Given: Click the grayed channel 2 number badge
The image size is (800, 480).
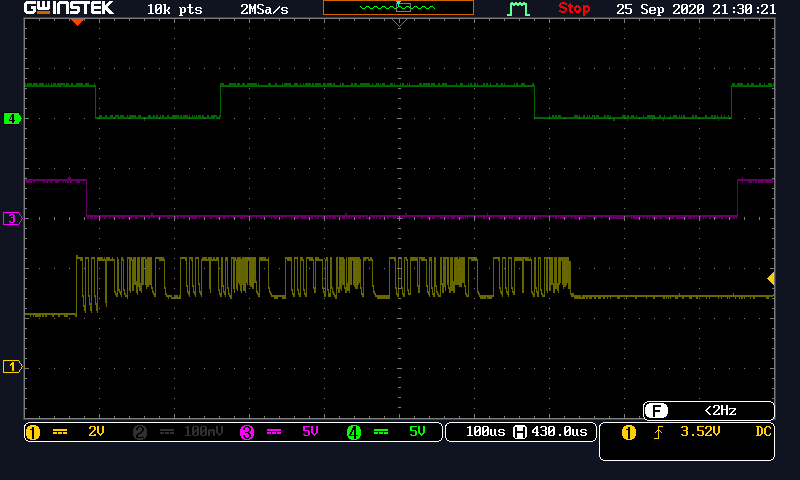Looking at the screenshot, I should [x=140, y=433].
